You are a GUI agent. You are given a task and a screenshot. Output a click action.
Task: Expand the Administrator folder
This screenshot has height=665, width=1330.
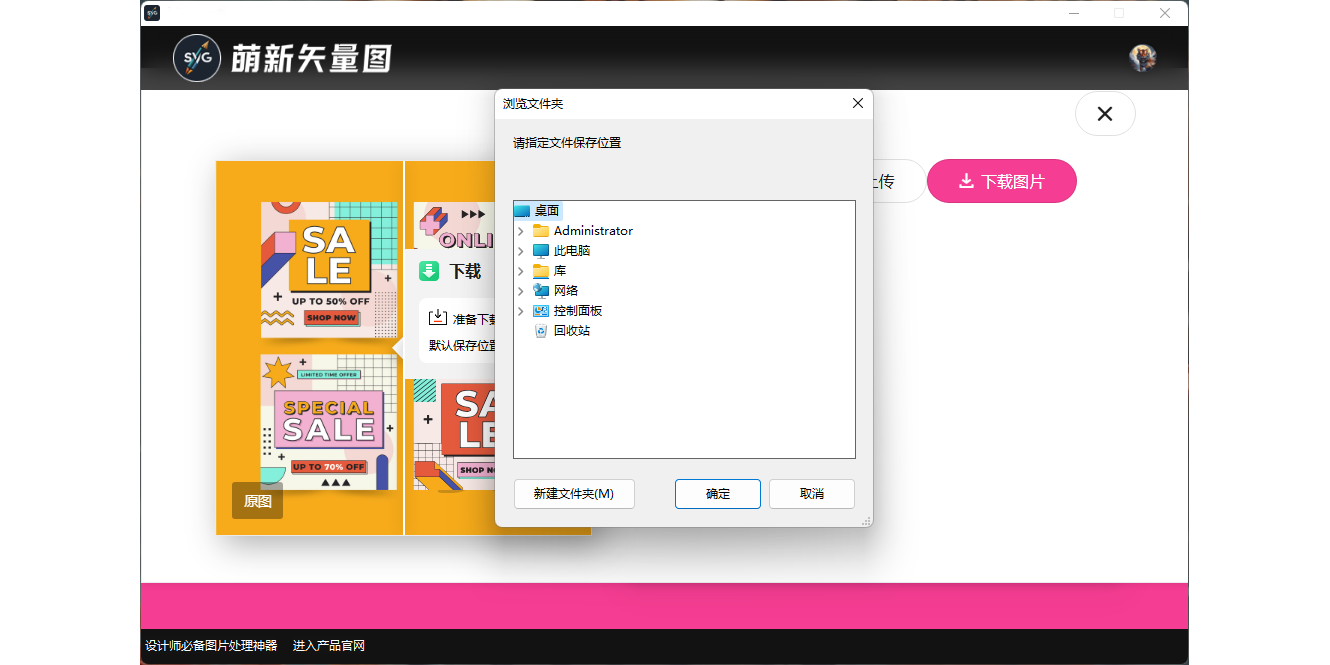tap(520, 230)
